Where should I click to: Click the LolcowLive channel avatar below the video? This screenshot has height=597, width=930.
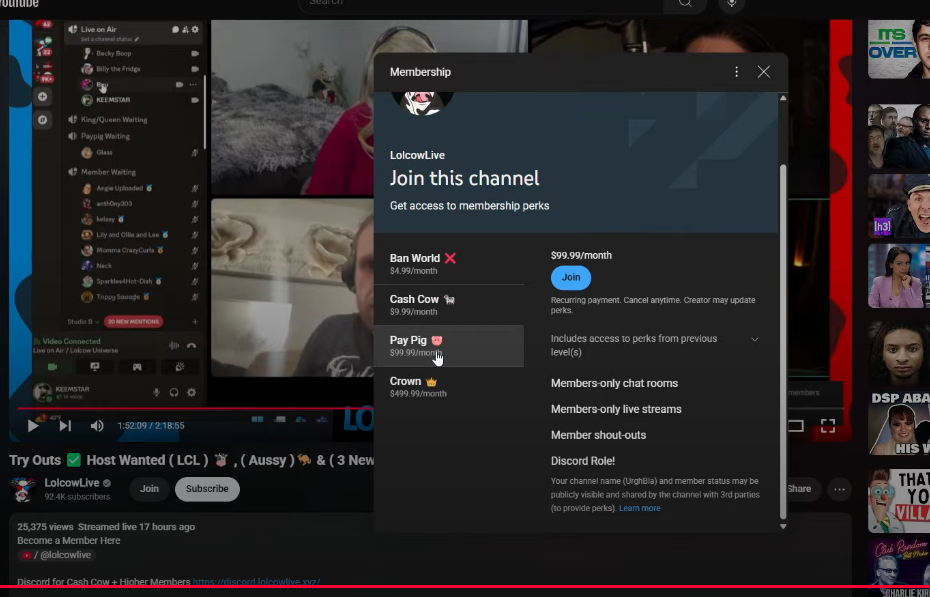coord(23,489)
